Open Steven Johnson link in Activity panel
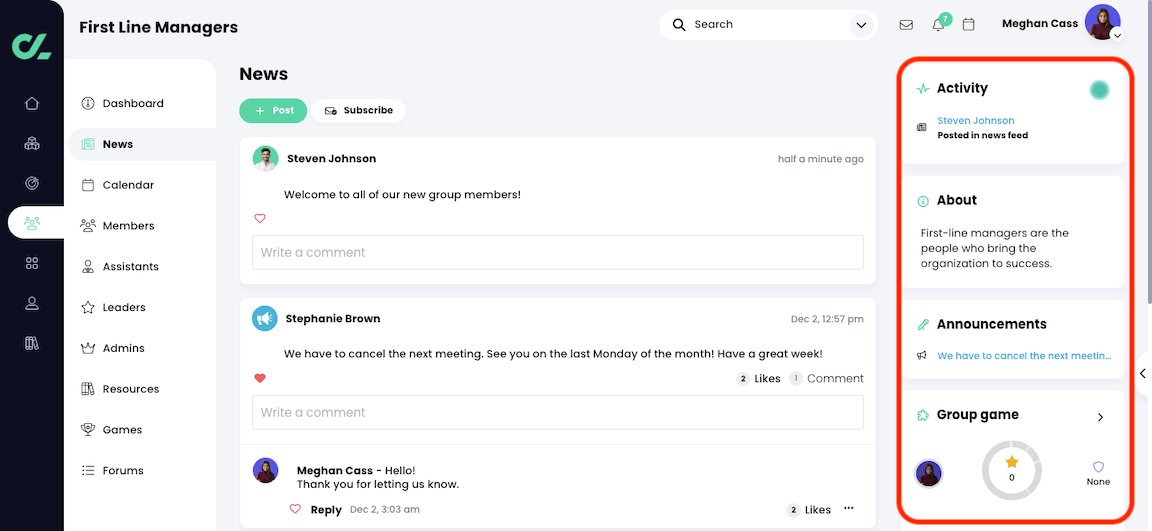Image resolution: width=1152 pixels, height=531 pixels. (976, 120)
